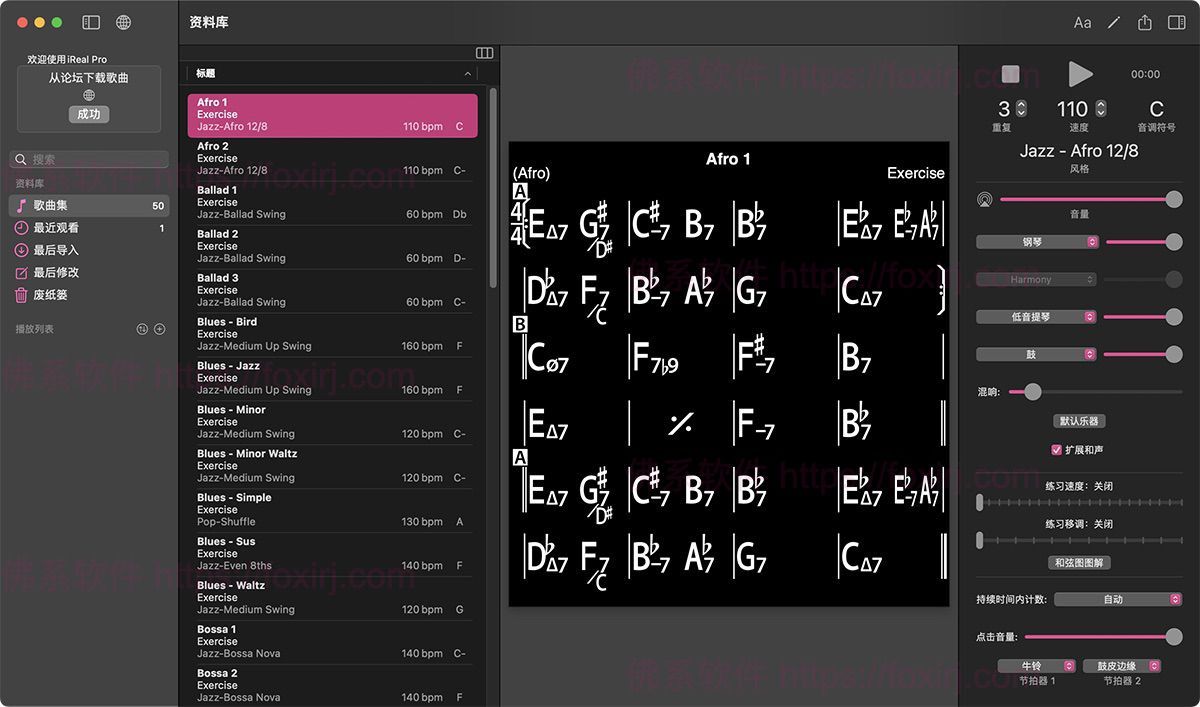Open 废纸篓 in the library sidebar

click(50, 295)
